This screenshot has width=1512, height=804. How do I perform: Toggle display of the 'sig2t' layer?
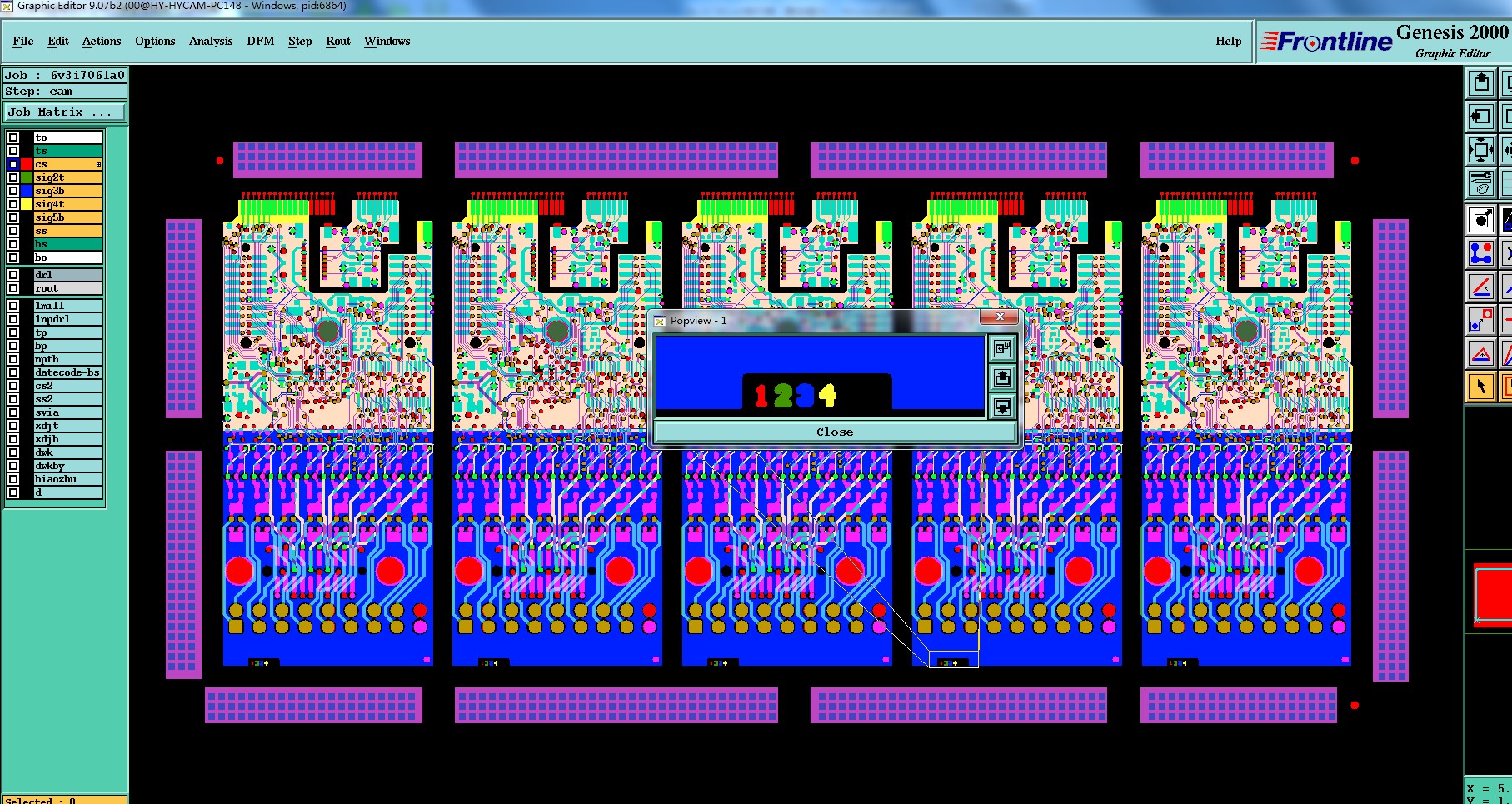click(x=13, y=177)
